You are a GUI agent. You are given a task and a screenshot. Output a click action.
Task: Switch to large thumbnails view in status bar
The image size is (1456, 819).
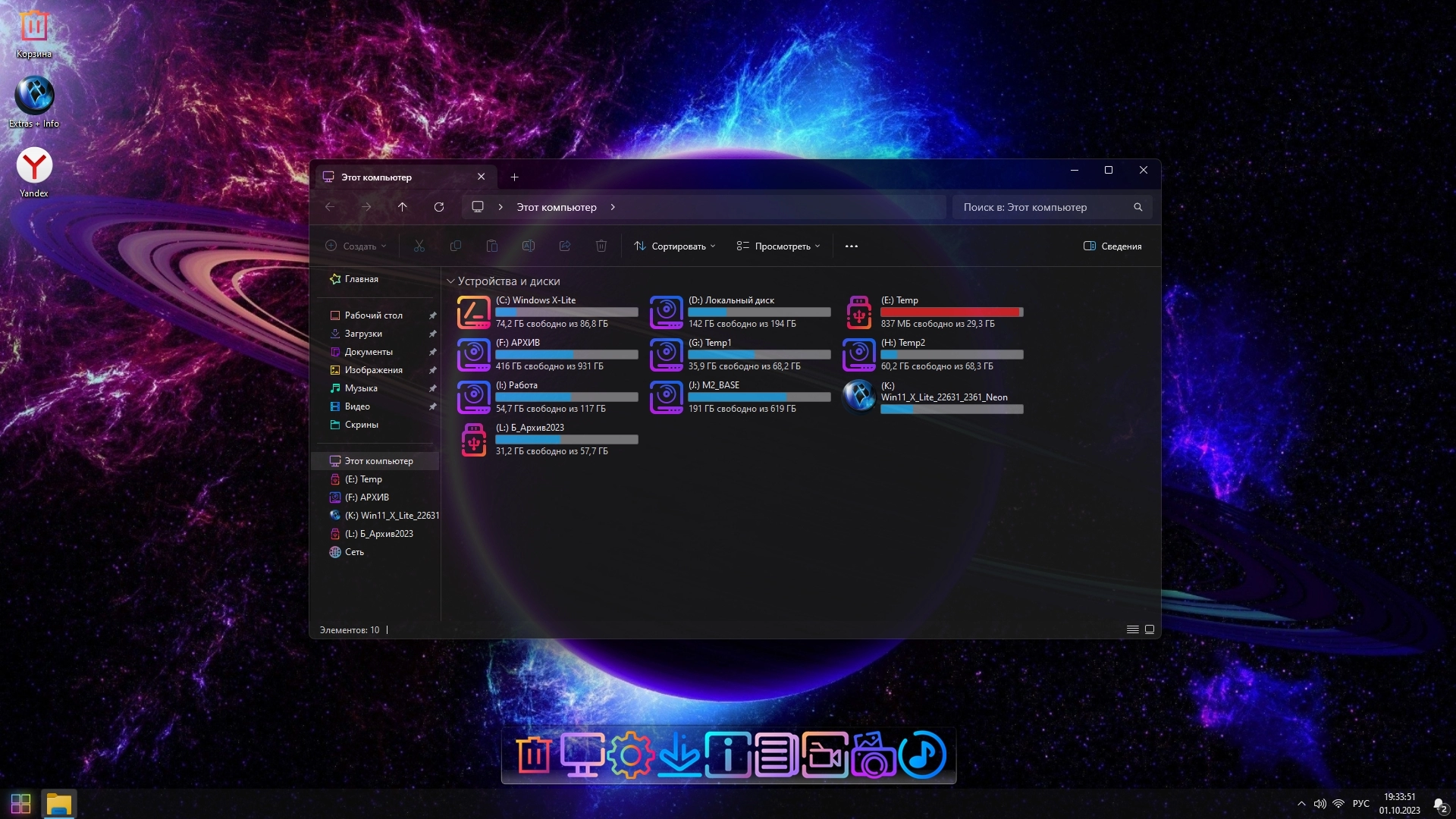1150,629
